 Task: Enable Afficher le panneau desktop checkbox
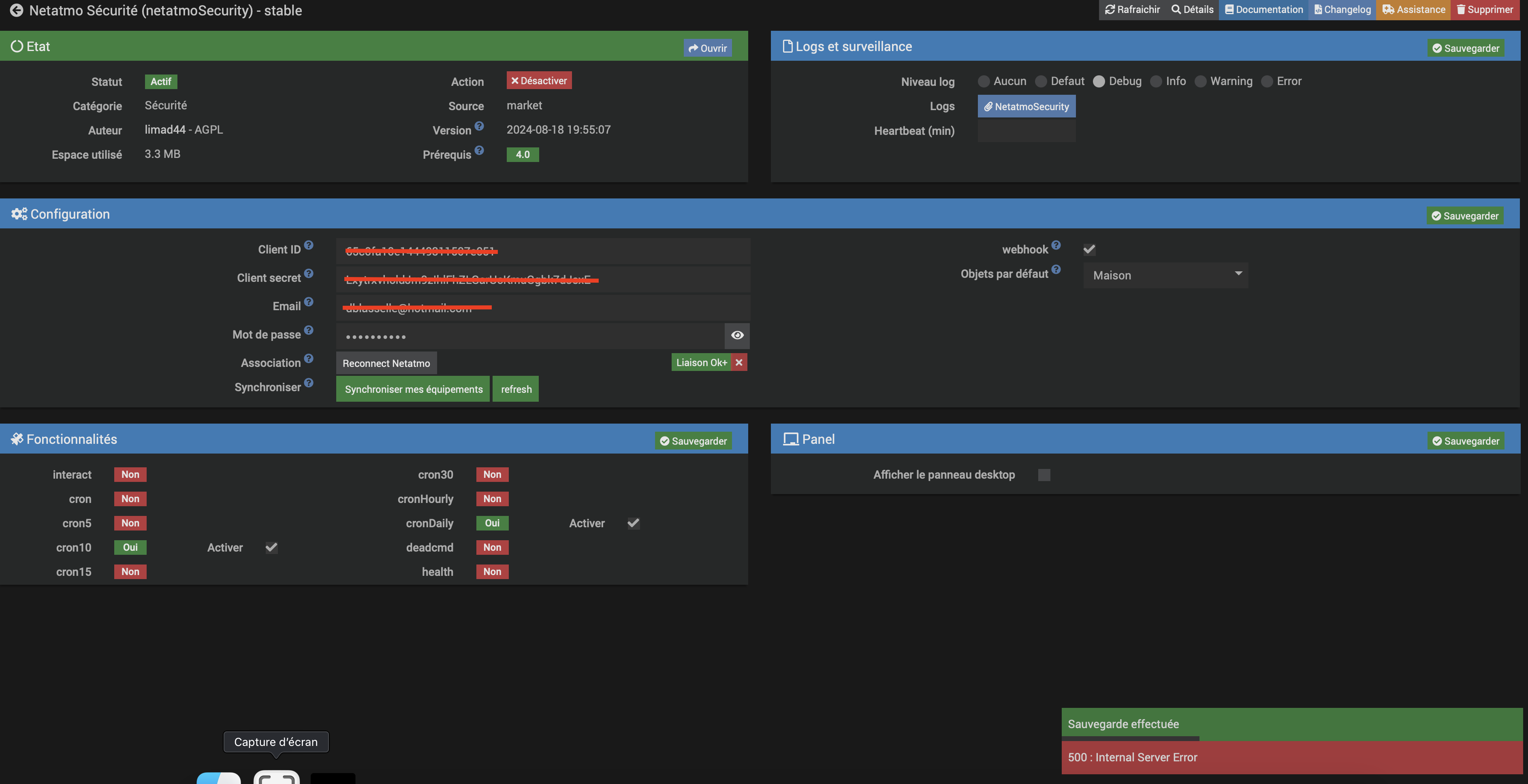tap(1044, 475)
